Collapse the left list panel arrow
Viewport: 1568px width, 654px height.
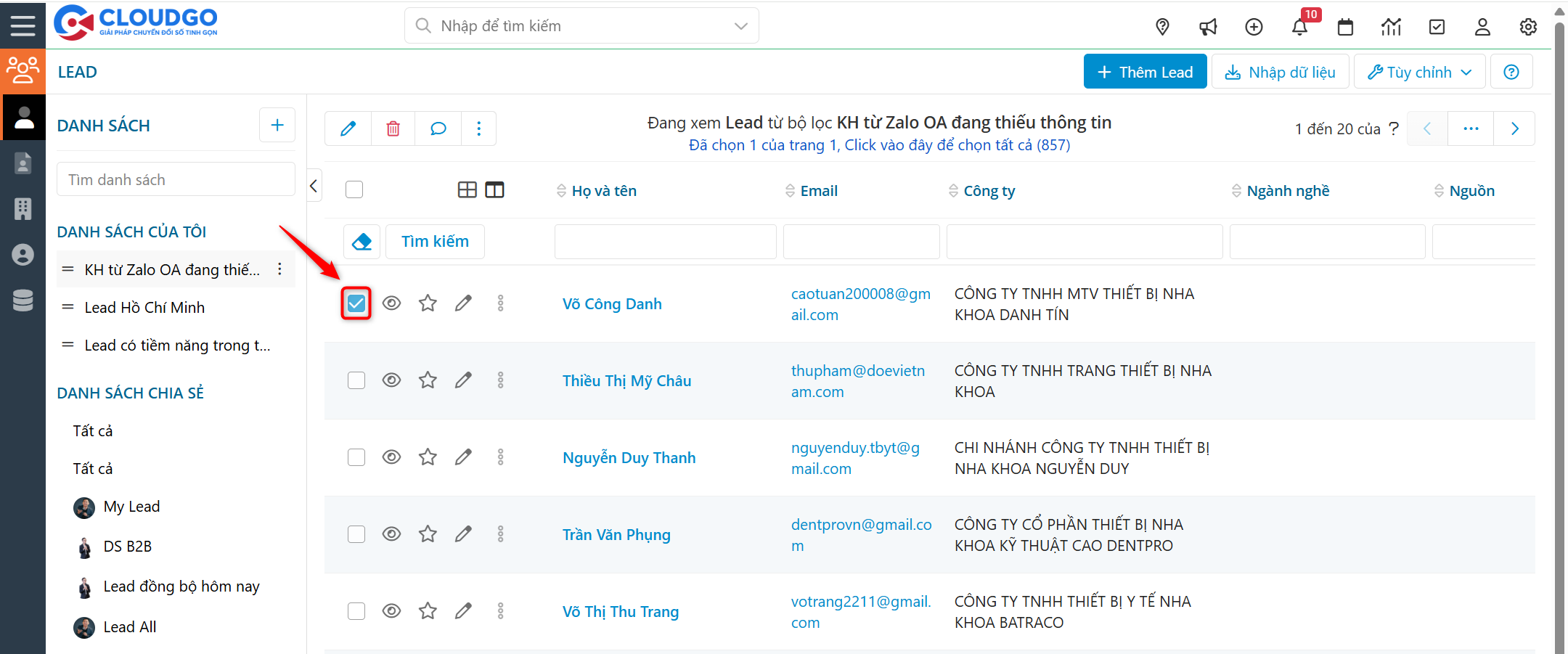314,186
